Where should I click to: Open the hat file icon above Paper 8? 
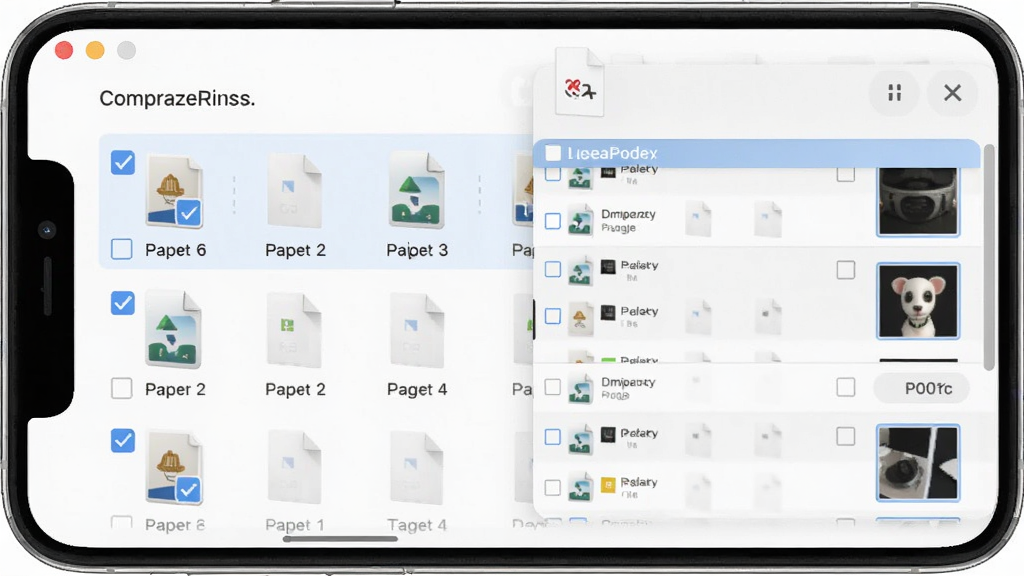pyautogui.click(x=174, y=468)
